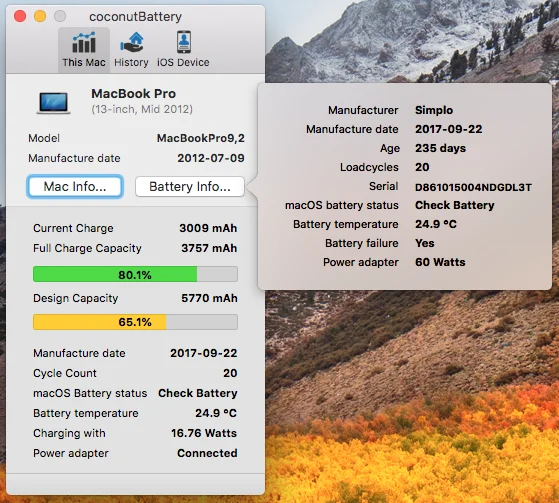Click Check Battery status in popover
Viewport: 559px width, 503px height.
click(x=455, y=205)
